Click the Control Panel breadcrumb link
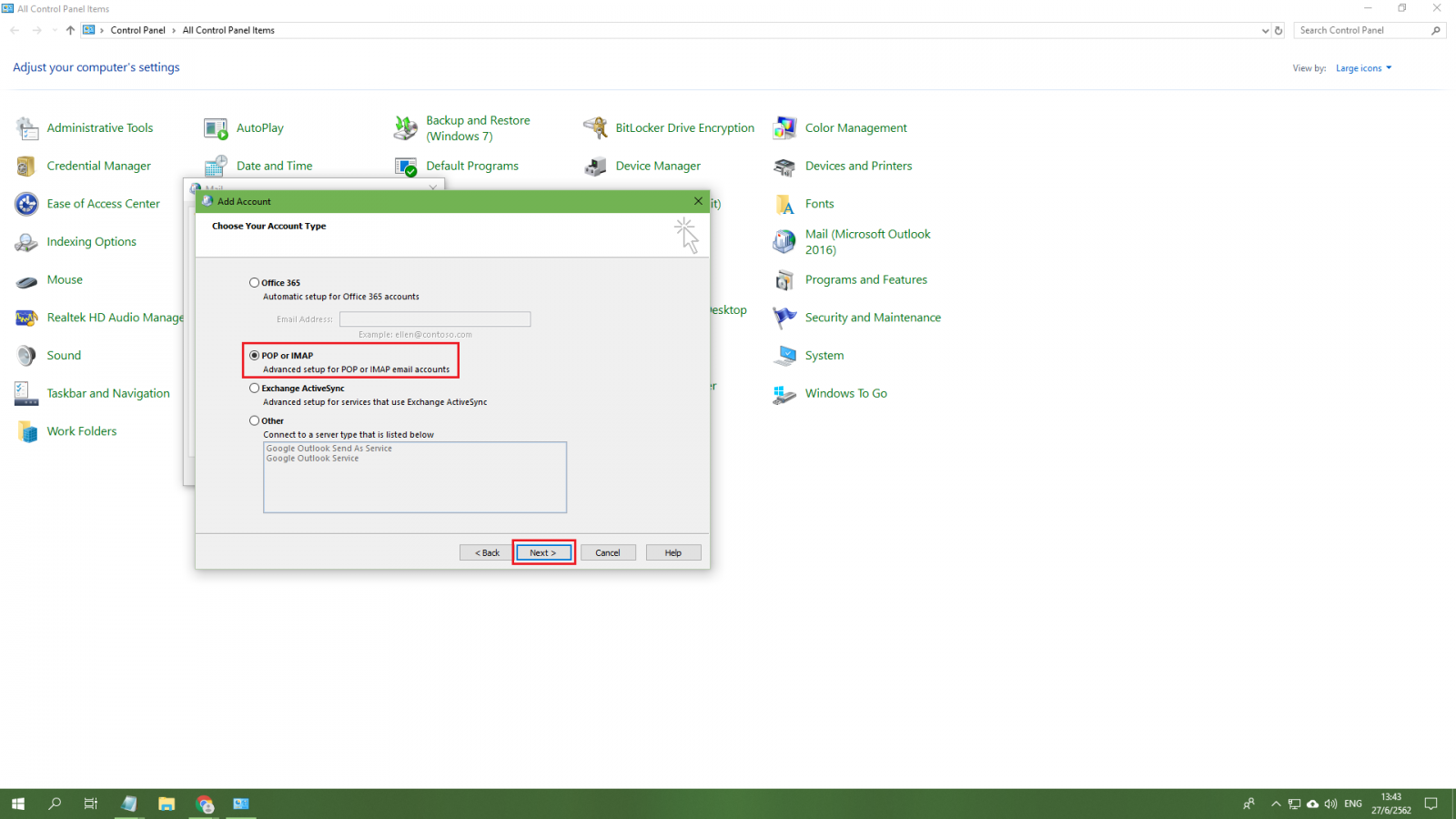This screenshot has height=819, width=1456. (138, 30)
